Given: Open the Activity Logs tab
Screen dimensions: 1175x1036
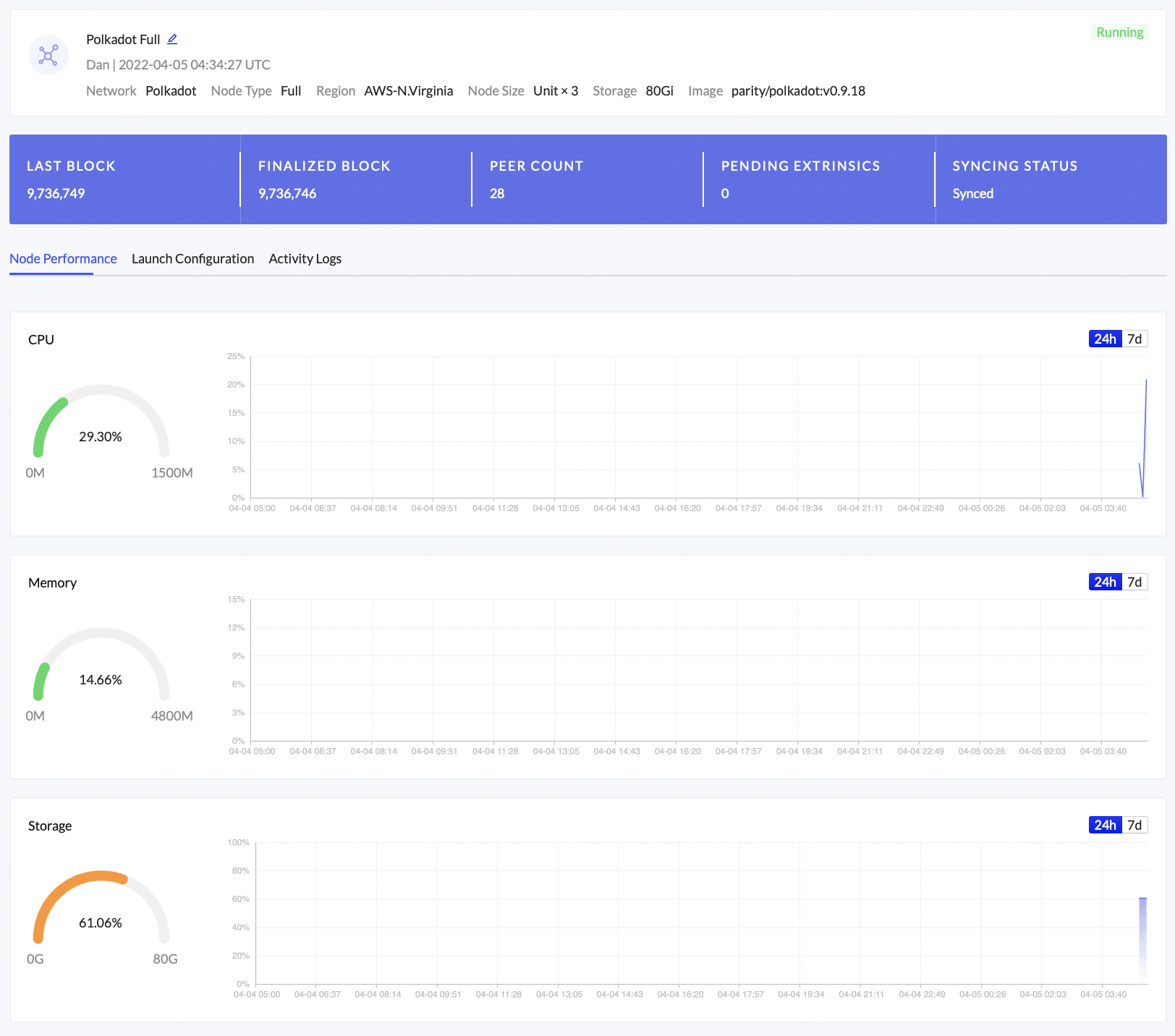Looking at the screenshot, I should click(x=305, y=259).
